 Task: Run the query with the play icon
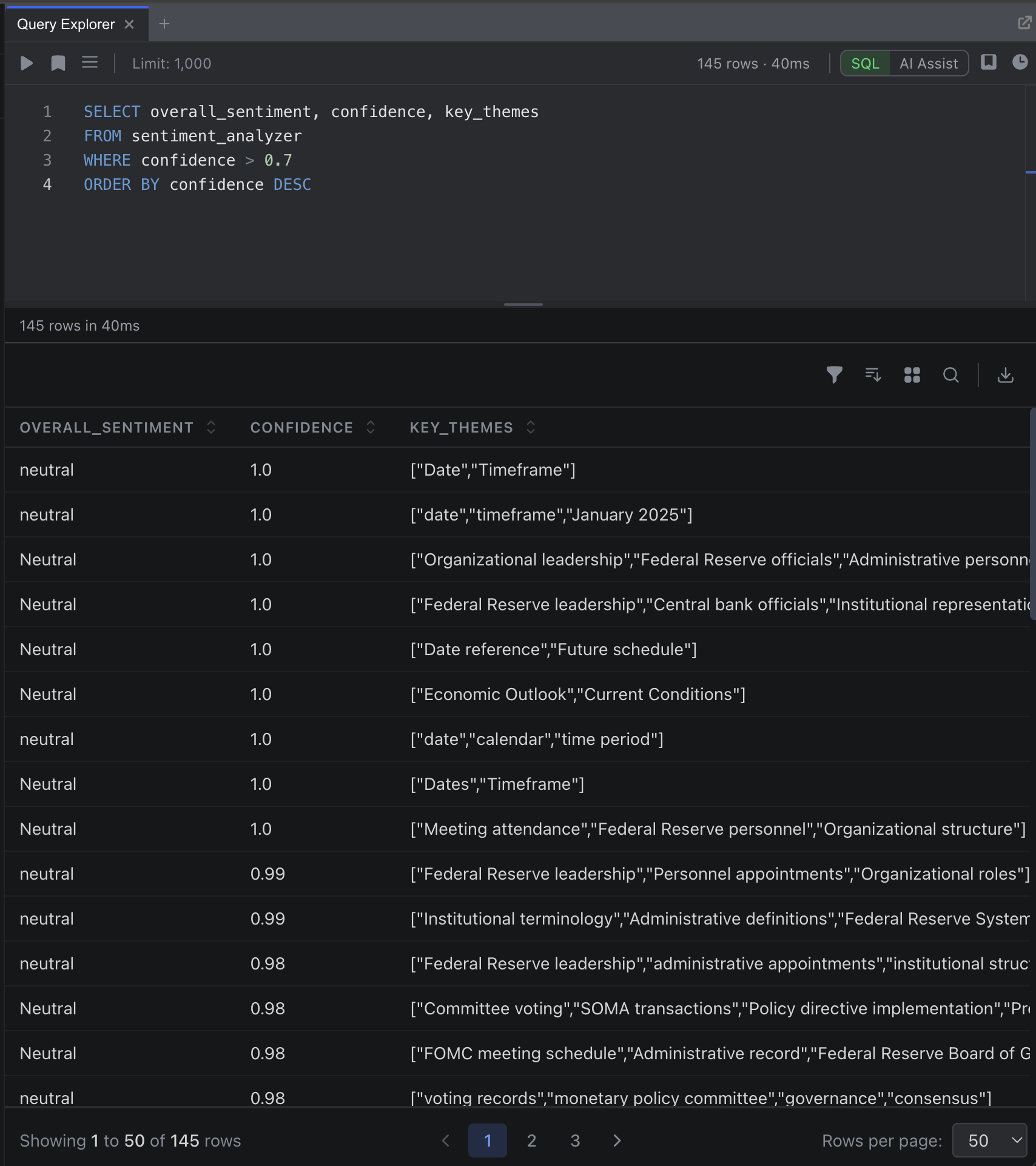click(x=27, y=63)
